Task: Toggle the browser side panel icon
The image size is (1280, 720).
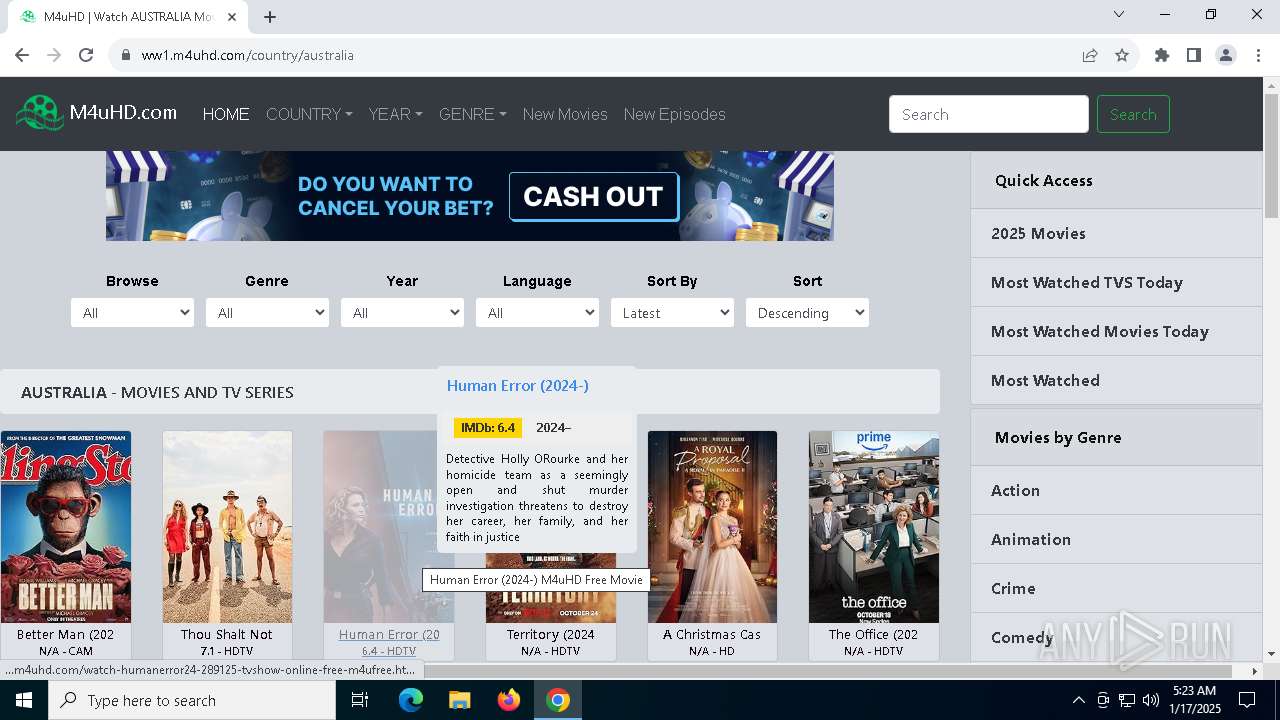Action: coord(1194,55)
